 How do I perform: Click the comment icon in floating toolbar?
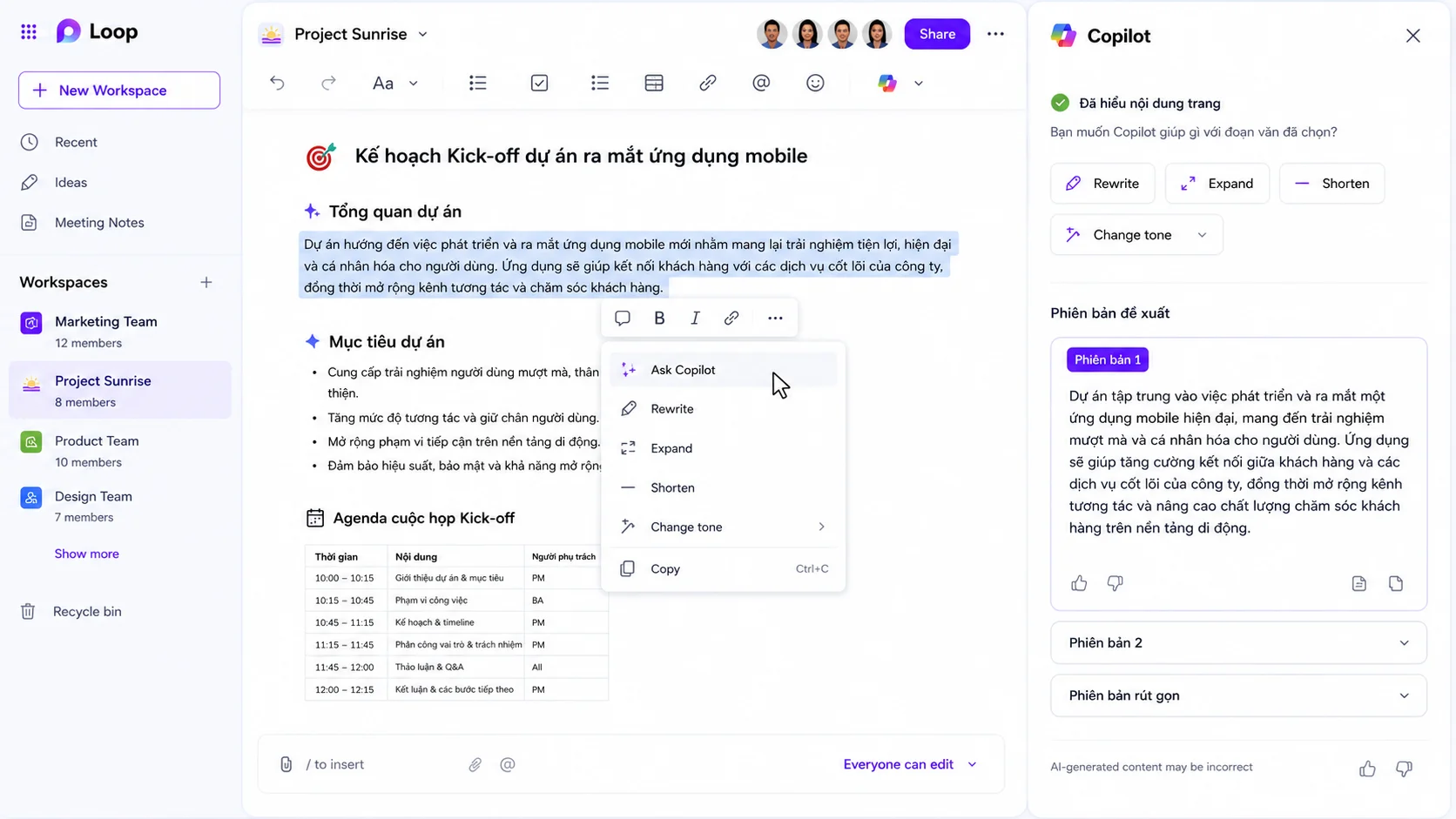coord(622,318)
